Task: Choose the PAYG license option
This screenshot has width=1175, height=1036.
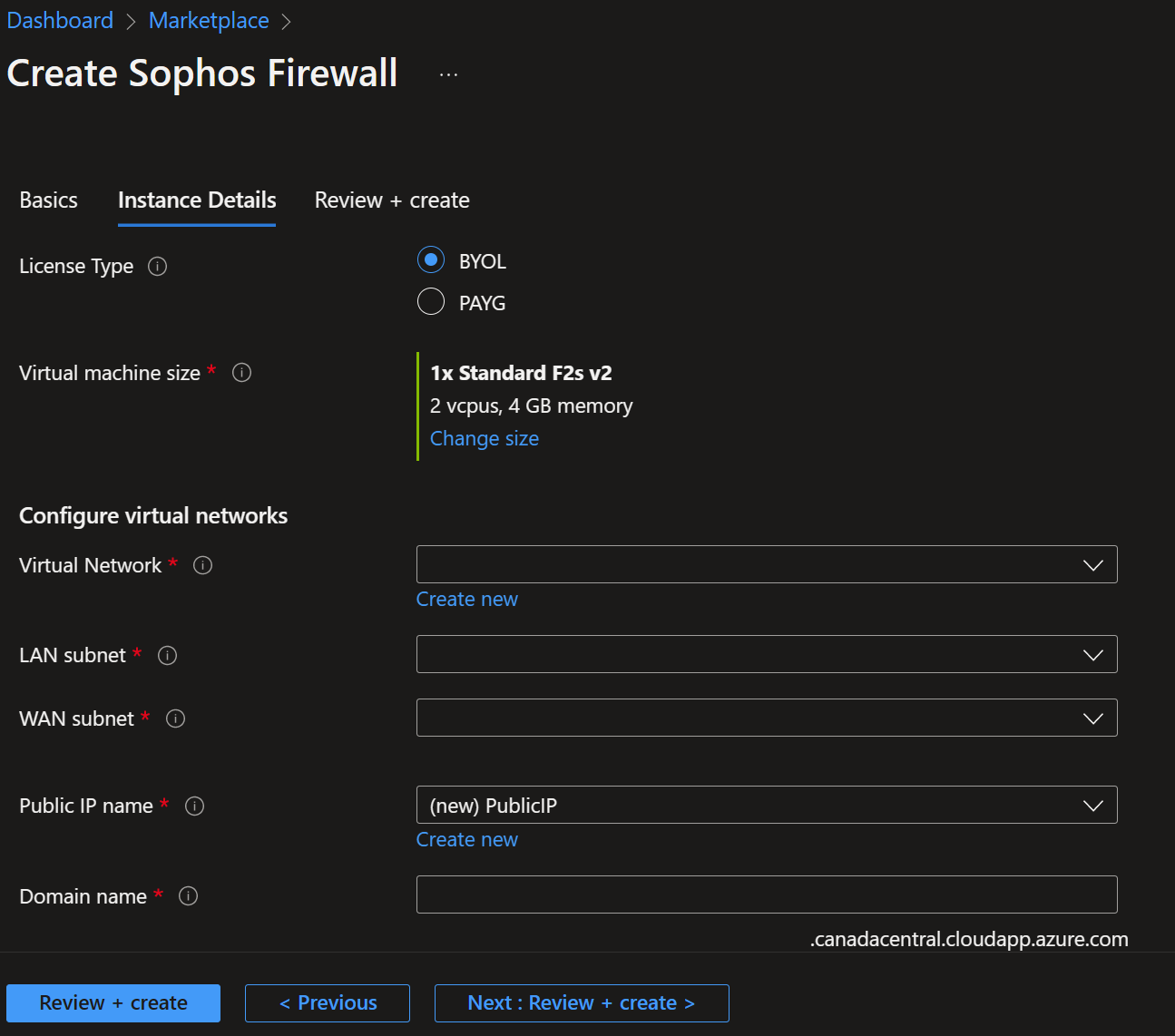Action: point(431,301)
